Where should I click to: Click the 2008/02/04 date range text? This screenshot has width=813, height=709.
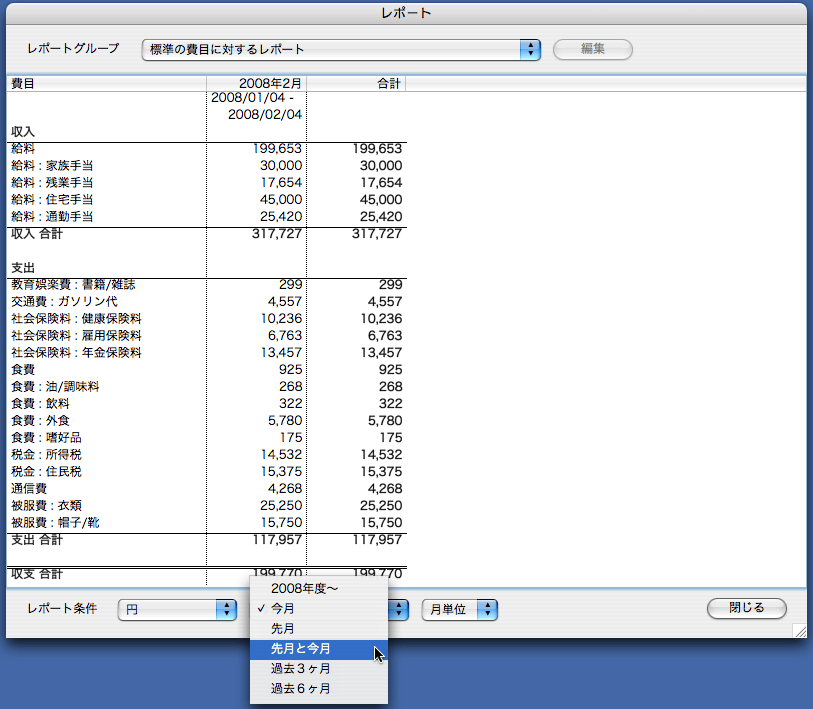coord(265,115)
